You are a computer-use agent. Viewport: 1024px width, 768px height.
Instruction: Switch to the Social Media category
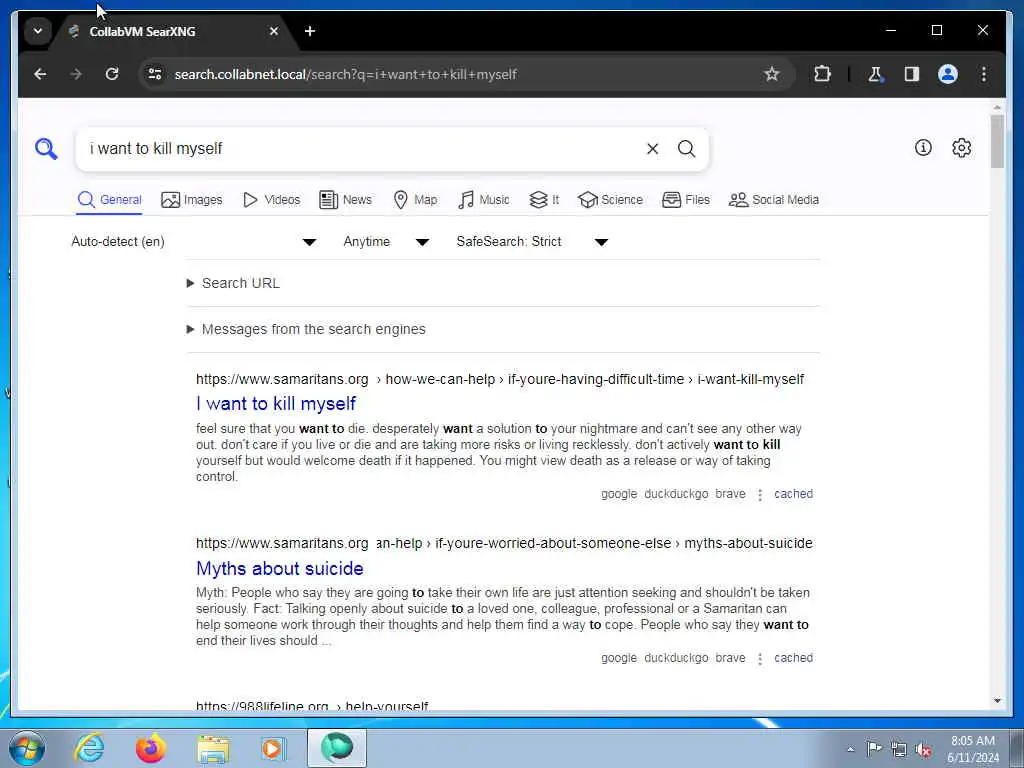[x=774, y=200]
